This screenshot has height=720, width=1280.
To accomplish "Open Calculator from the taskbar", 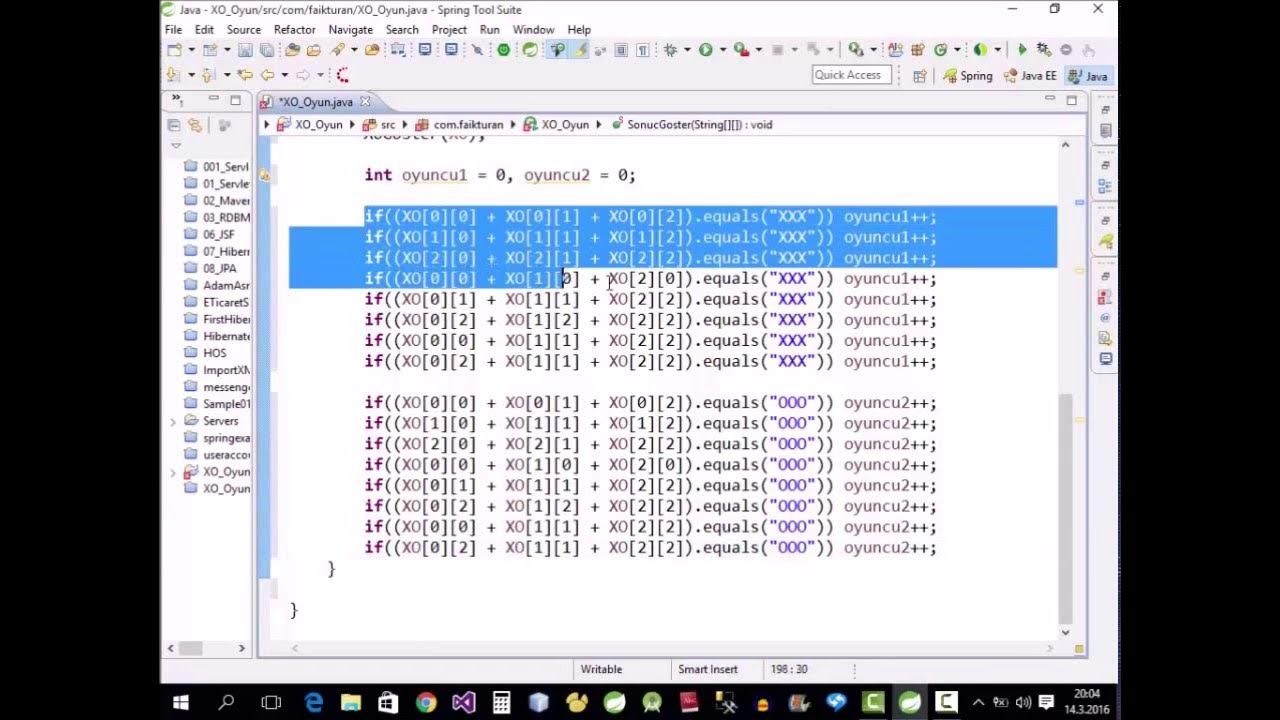I will pos(501,702).
